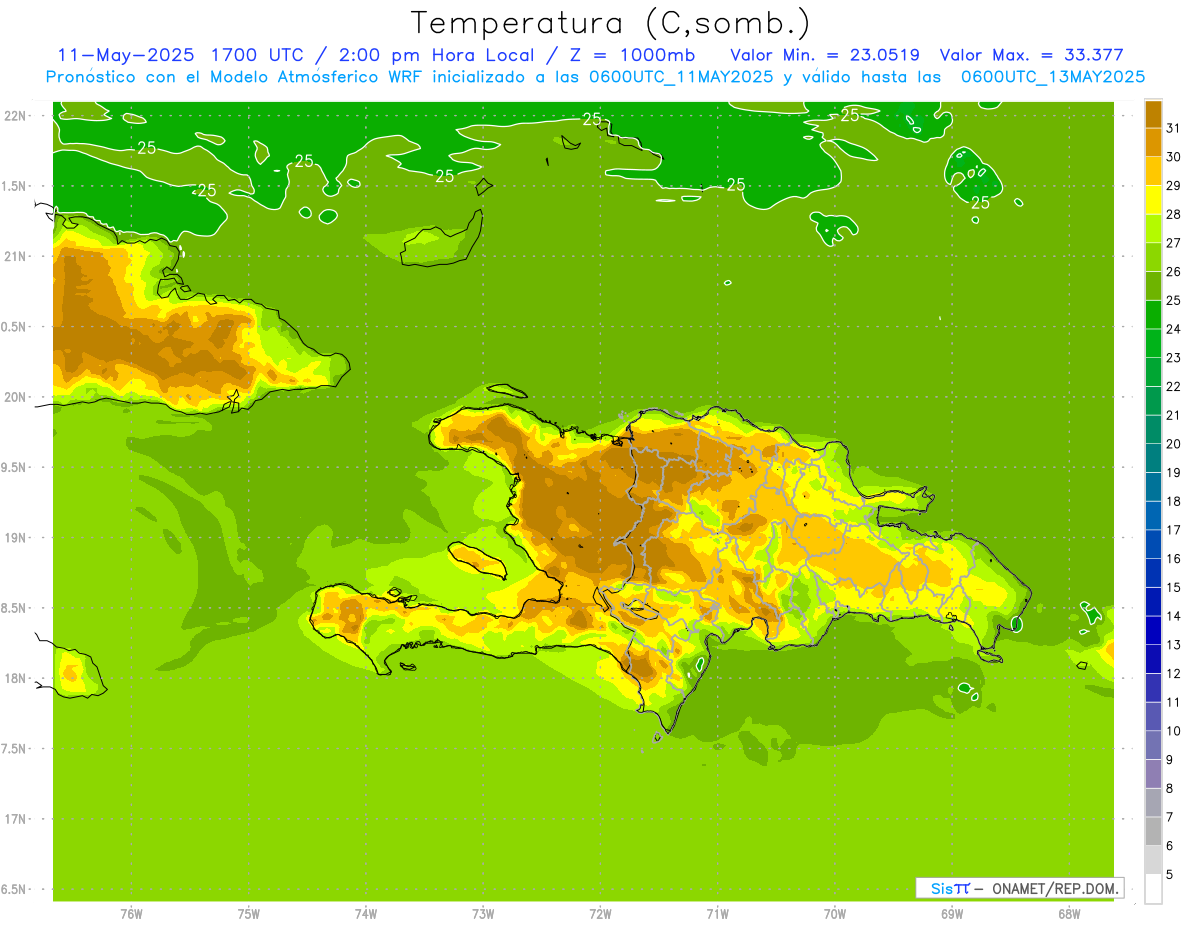Click the 'ONAMET/REP.DOM.' credit label
The image size is (1200, 927).
(1055, 888)
